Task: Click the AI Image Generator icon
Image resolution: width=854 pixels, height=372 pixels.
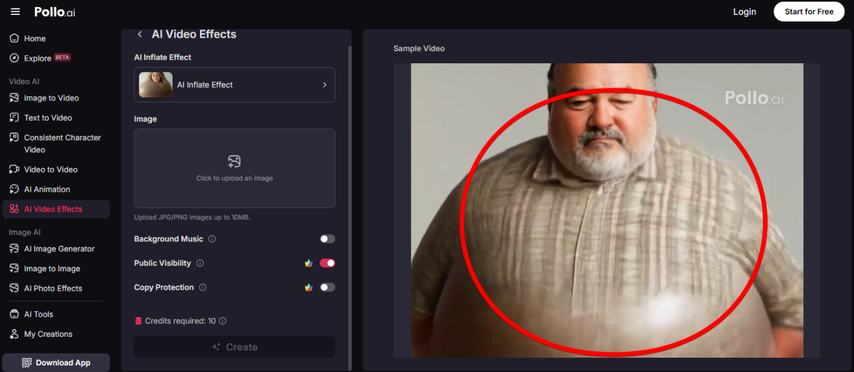Action: [x=14, y=249]
